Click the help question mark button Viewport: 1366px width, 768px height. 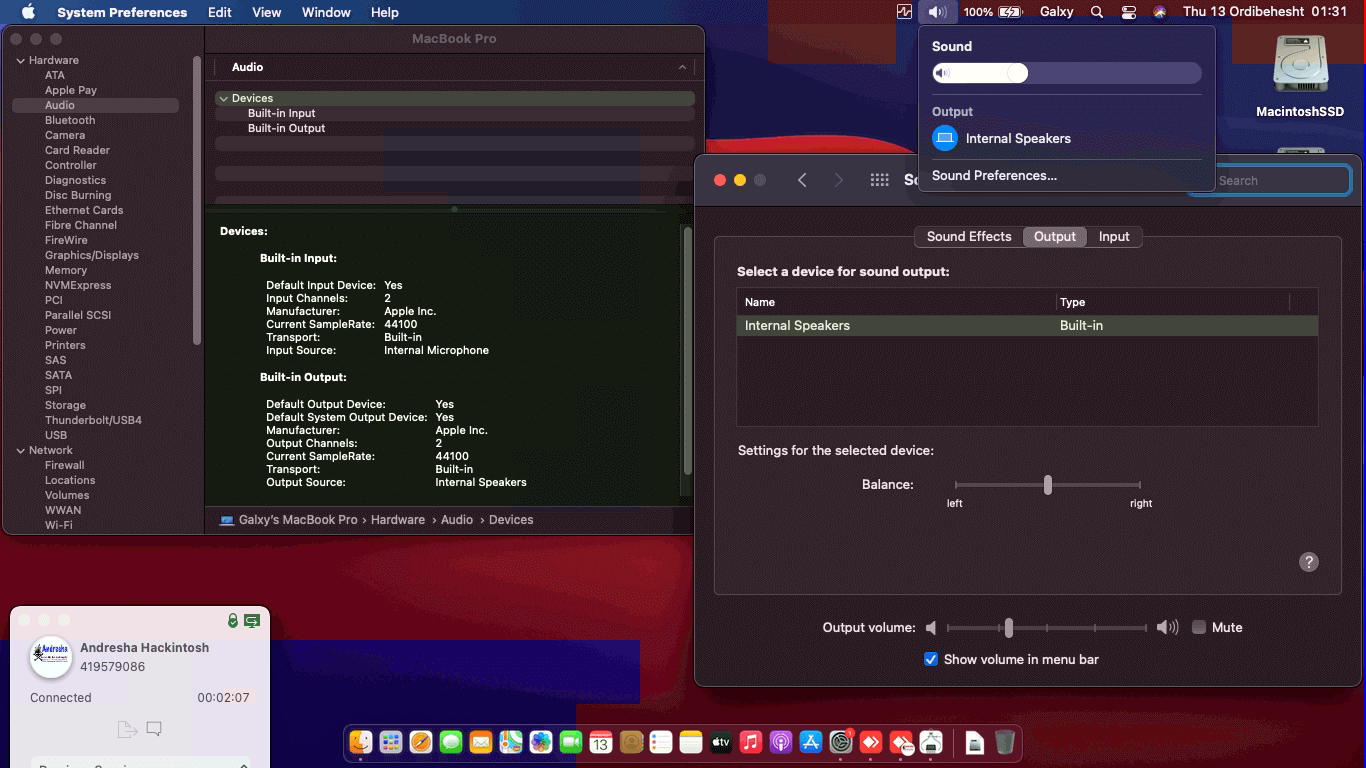(x=1309, y=562)
